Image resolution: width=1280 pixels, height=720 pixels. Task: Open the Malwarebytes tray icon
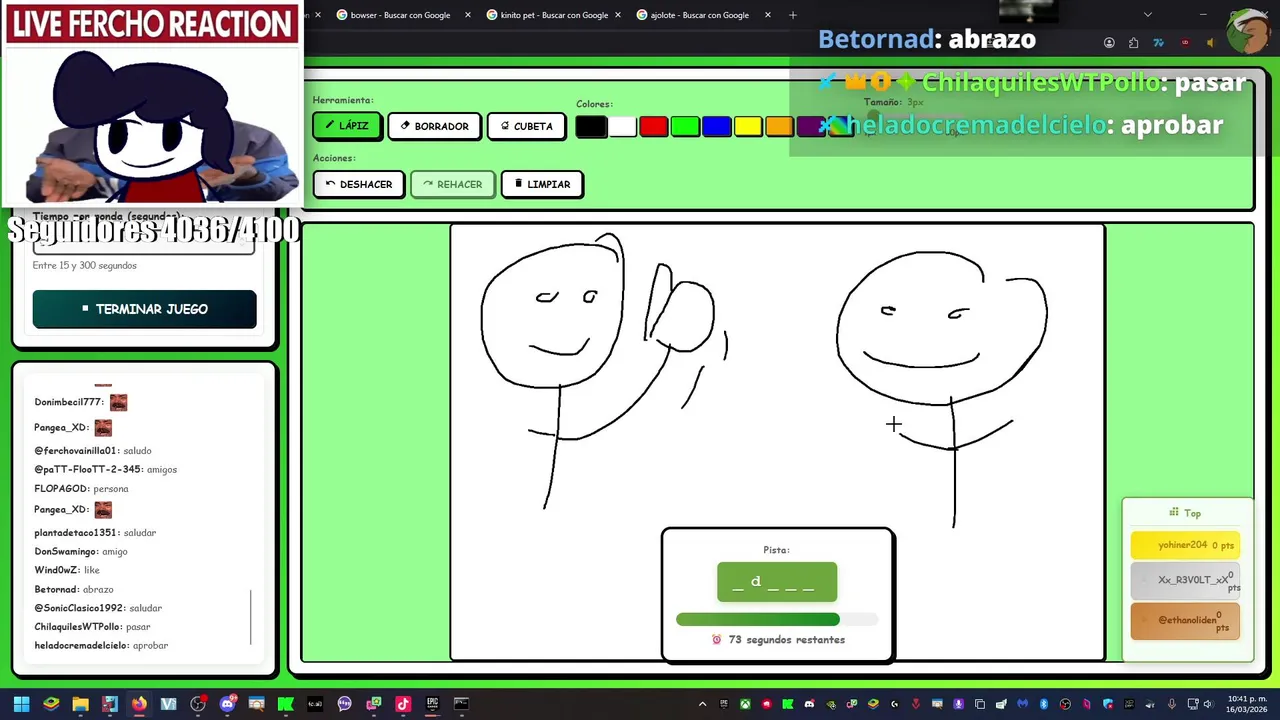tap(1023, 704)
